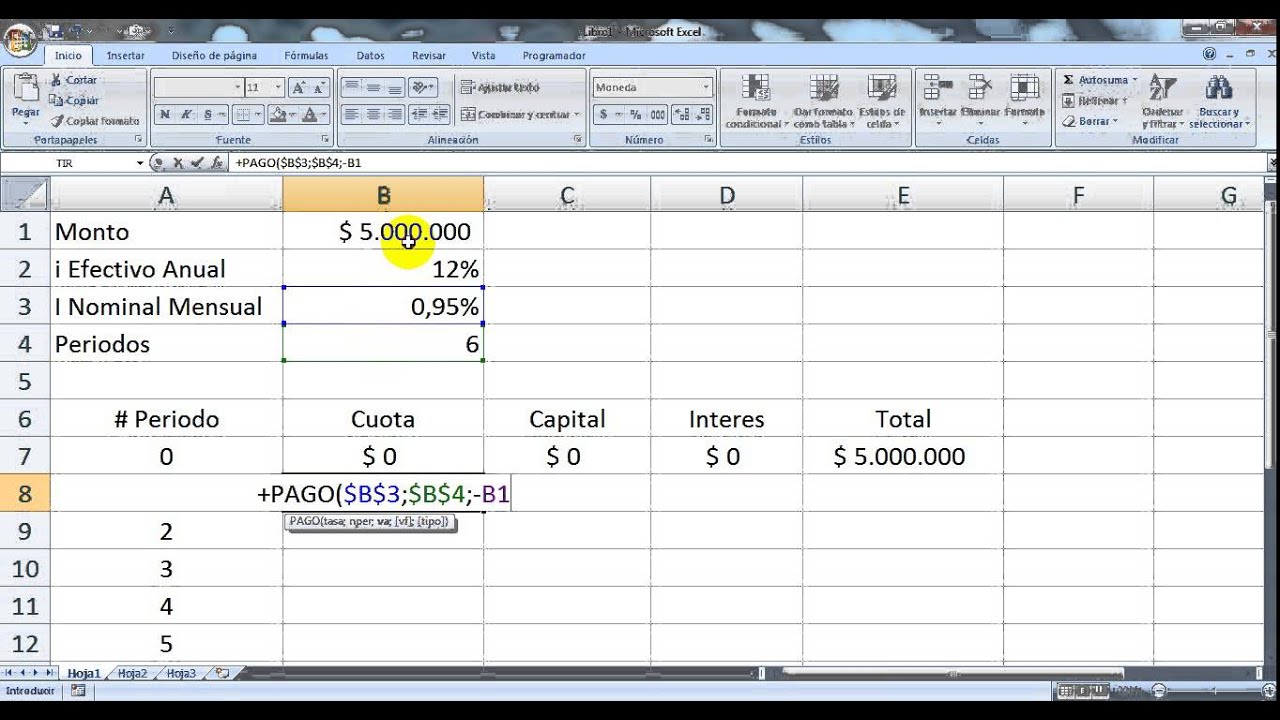Click the font color A icon
Viewport: 1280px width, 720px height.
(x=311, y=114)
